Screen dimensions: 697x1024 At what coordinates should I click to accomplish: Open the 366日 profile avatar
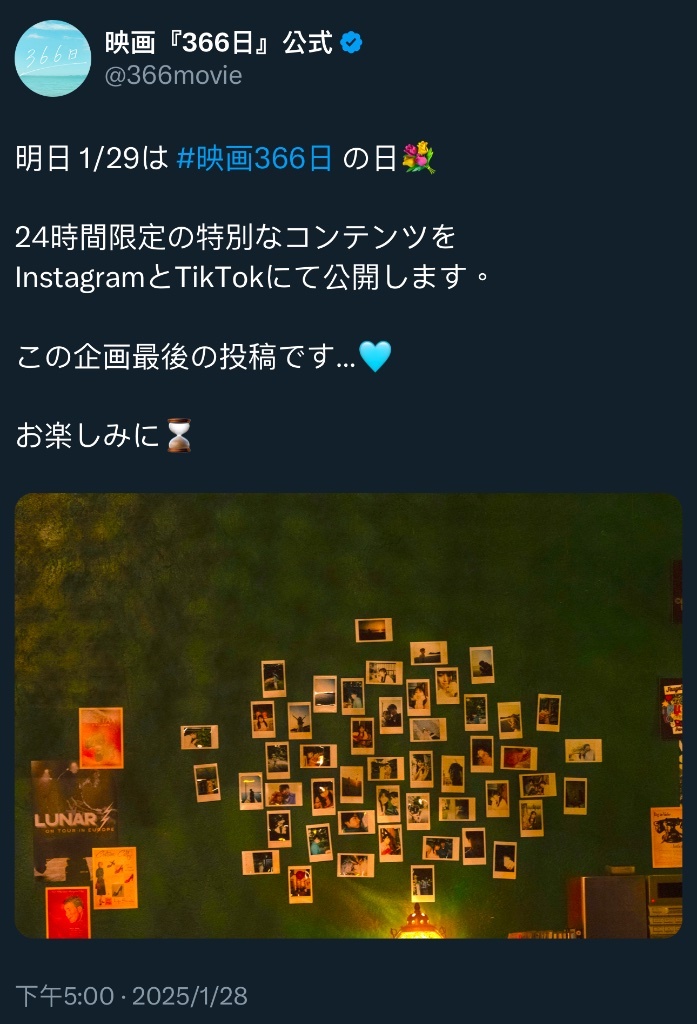click(53, 59)
